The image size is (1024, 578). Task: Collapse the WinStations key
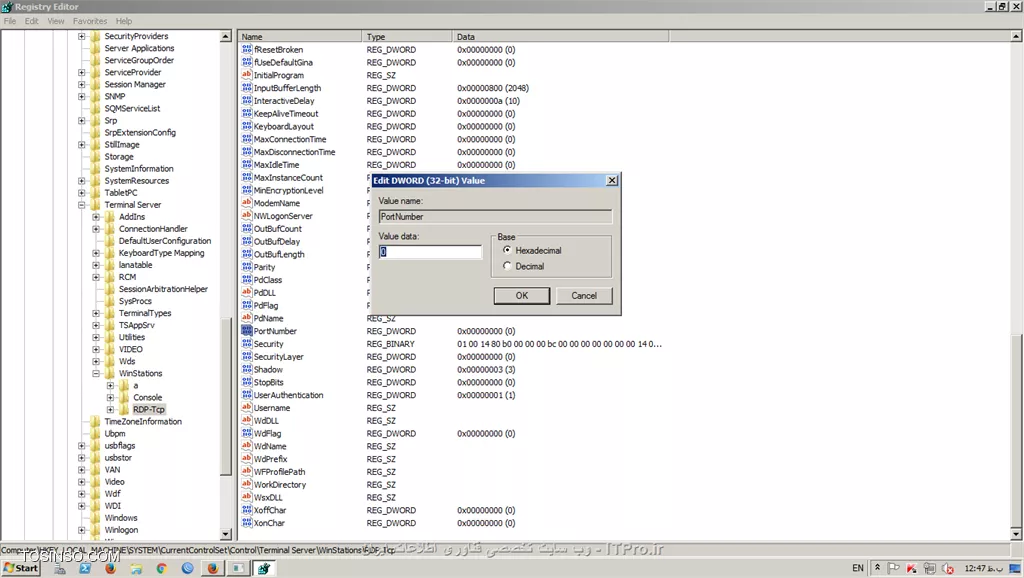pyautogui.click(x=96, y=373)
